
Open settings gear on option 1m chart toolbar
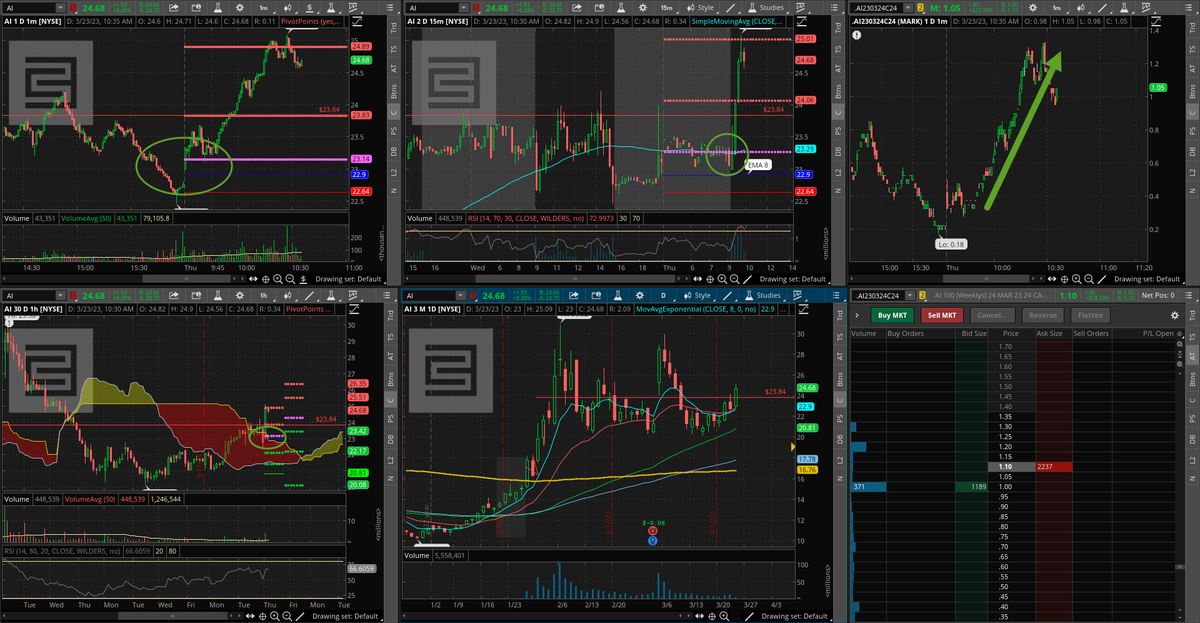click(1032, 8)
